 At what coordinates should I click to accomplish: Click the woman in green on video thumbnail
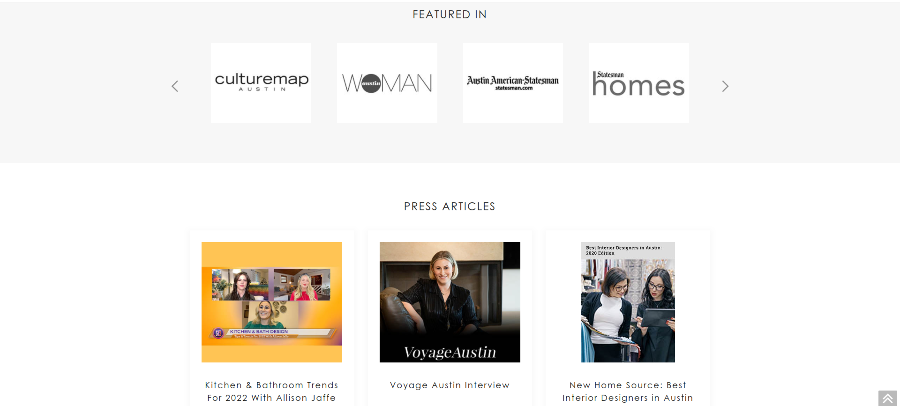pyautogui.click(x=266, y=315)
